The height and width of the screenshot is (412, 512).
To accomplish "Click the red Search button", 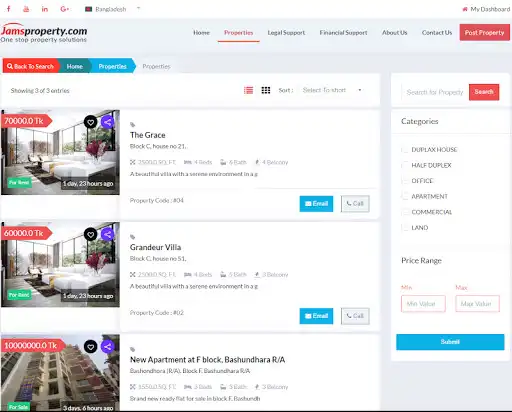I will coord(484,92).
